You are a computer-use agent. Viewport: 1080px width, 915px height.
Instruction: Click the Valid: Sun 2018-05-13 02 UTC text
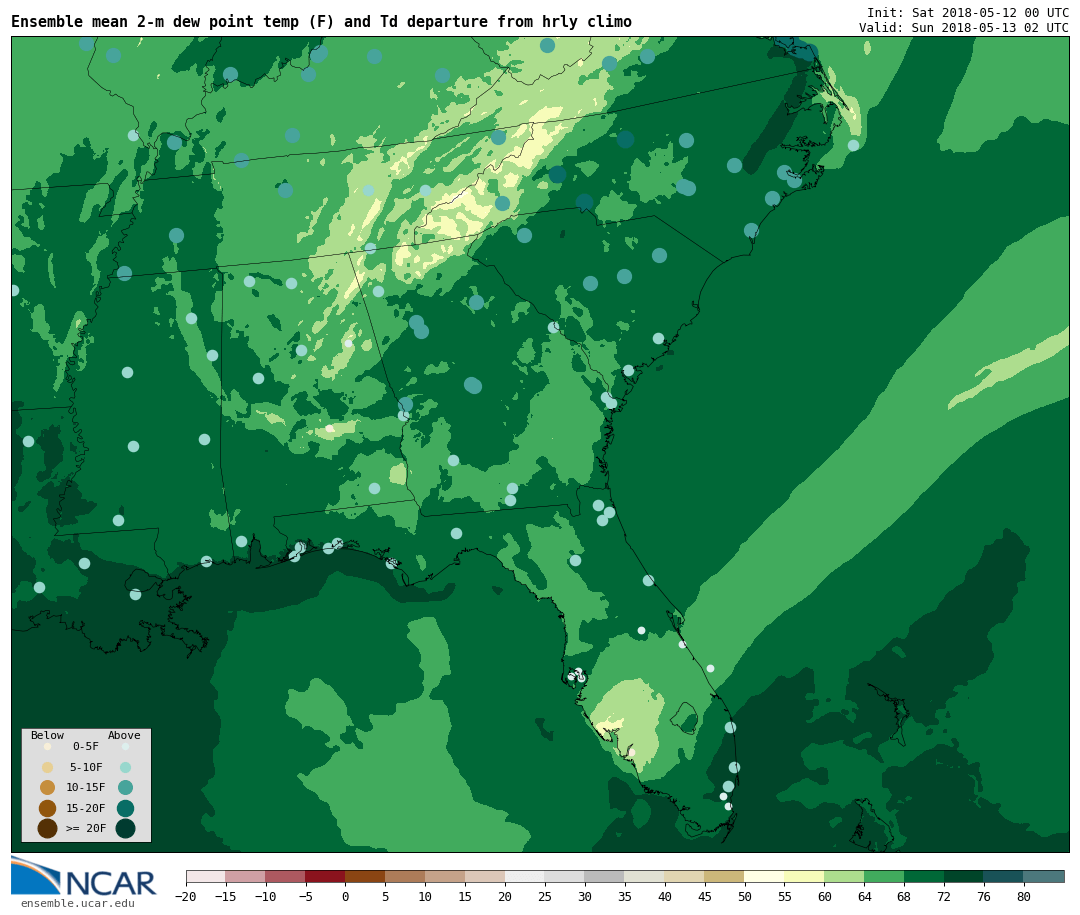pos(964,28)
